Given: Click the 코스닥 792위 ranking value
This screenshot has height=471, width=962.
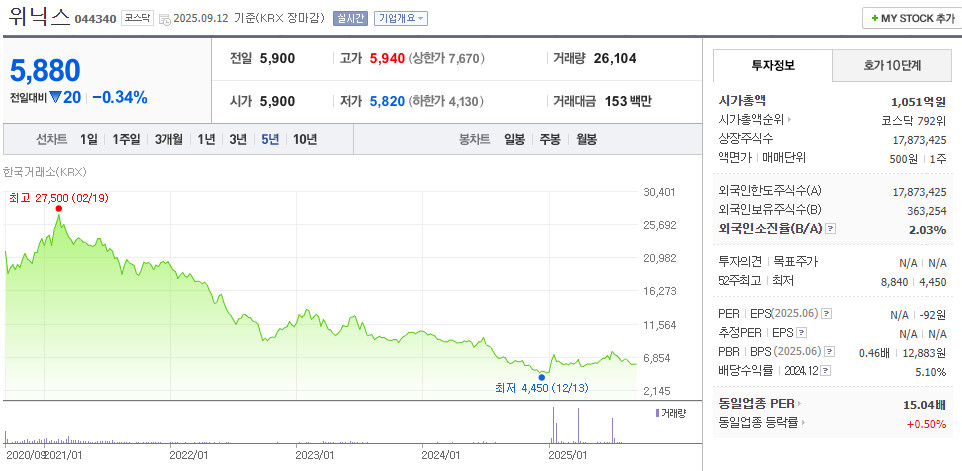Looking at the screenshot, I should [914, 120].
